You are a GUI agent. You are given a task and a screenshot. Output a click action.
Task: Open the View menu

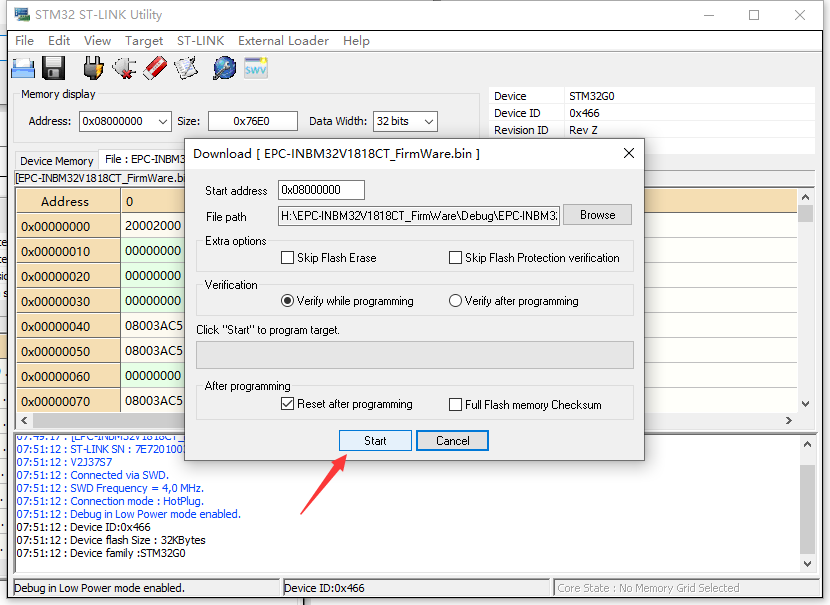click(x=97, y=41)
